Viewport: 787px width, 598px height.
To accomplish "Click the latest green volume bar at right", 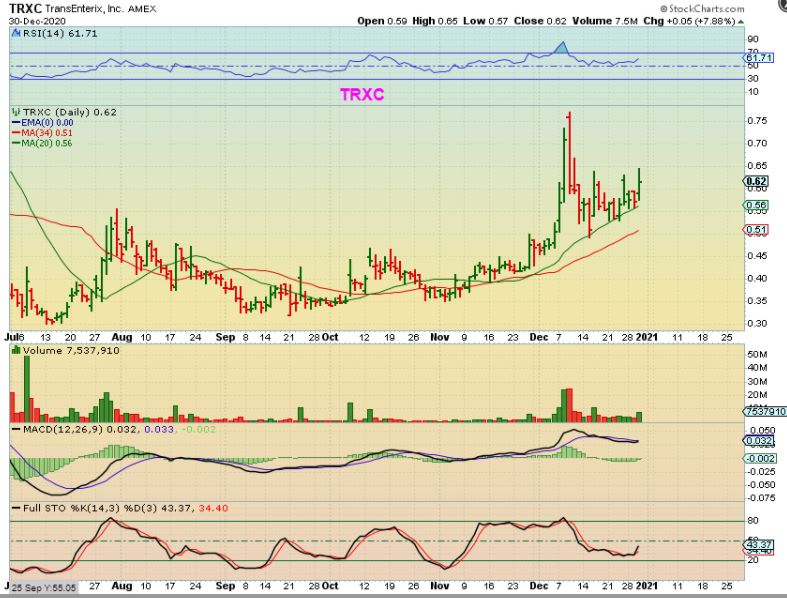I will pos(639,417).
